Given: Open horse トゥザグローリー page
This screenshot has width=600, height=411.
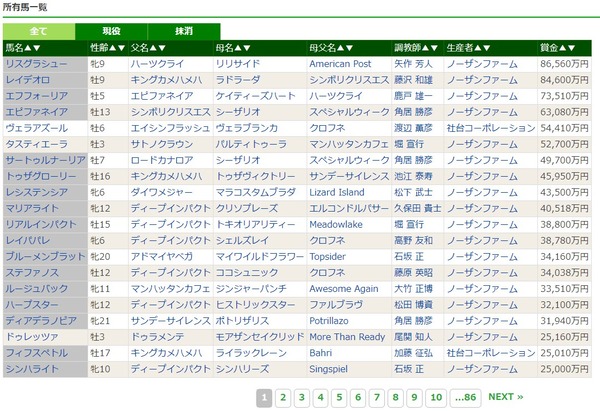Looking at the screenshot, I should (41, 176).
